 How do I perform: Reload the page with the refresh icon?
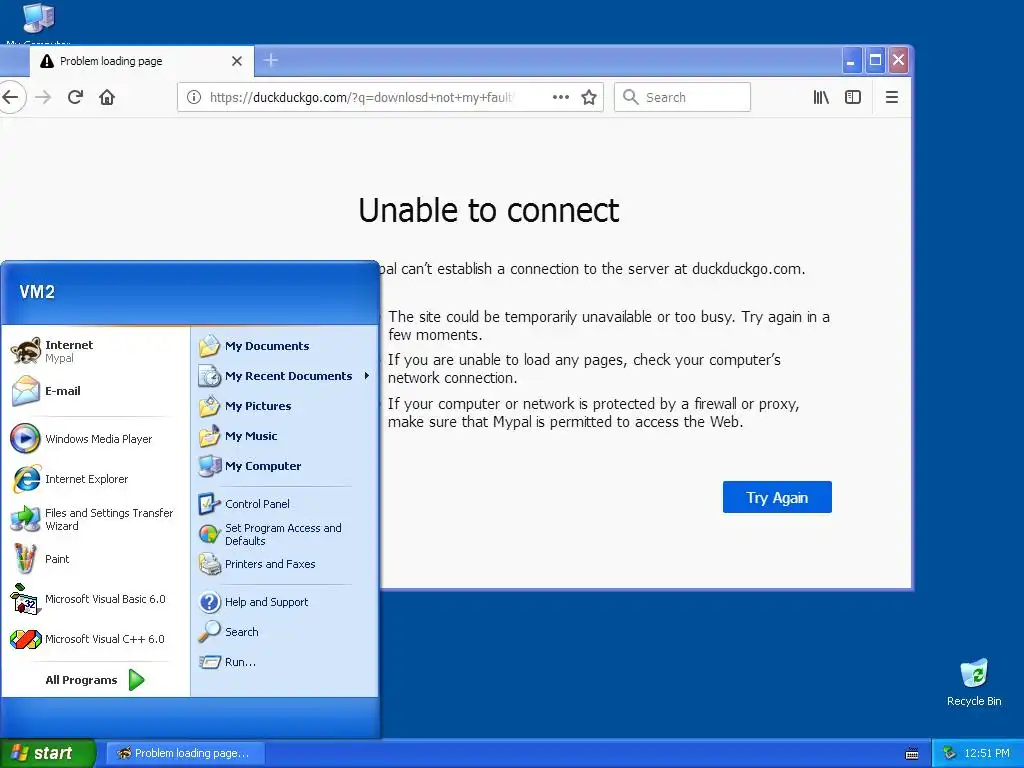pos(75,97)
